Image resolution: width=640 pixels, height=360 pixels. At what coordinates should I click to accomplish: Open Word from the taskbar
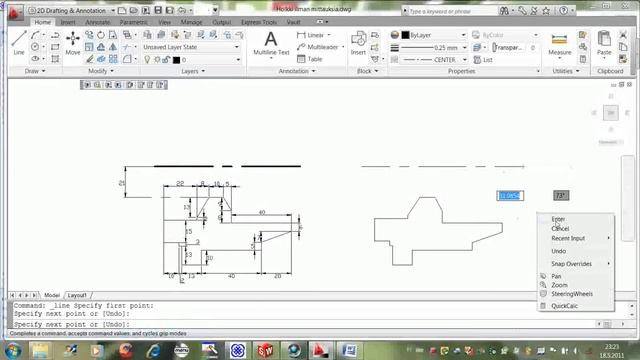[x=349, y=350]
